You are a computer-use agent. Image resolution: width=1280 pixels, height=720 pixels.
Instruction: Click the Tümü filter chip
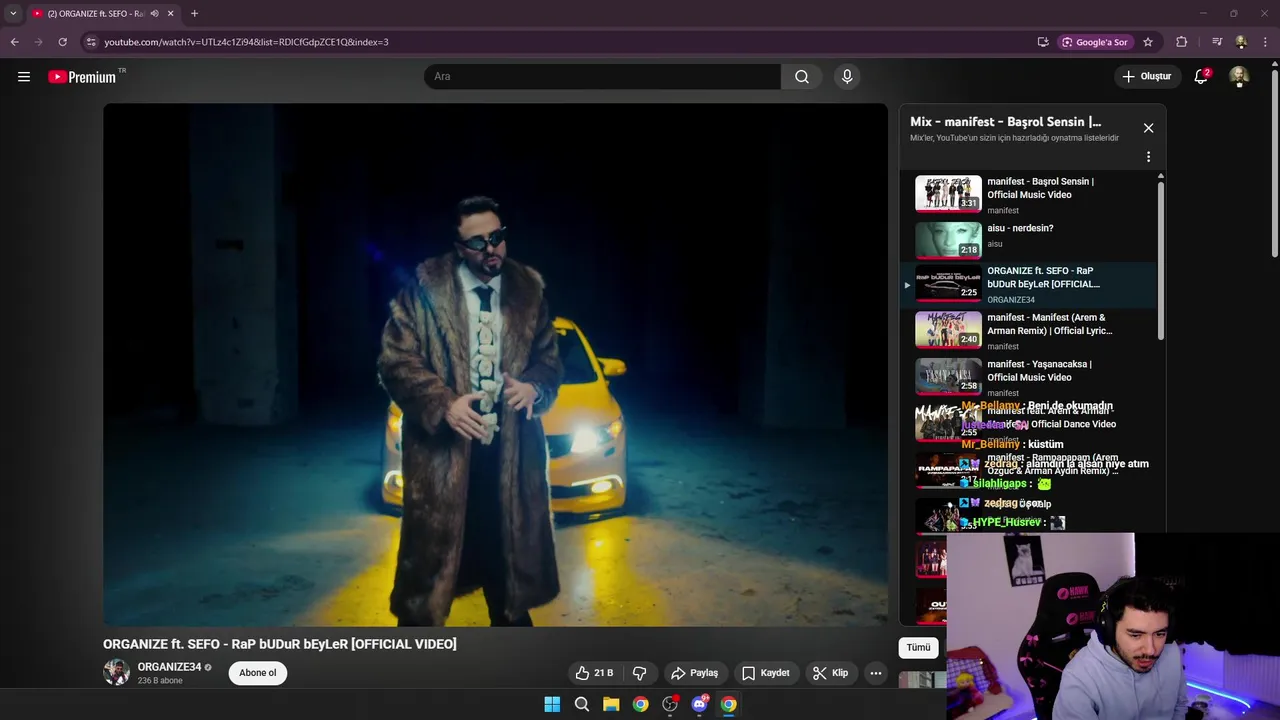coord(918,648)
